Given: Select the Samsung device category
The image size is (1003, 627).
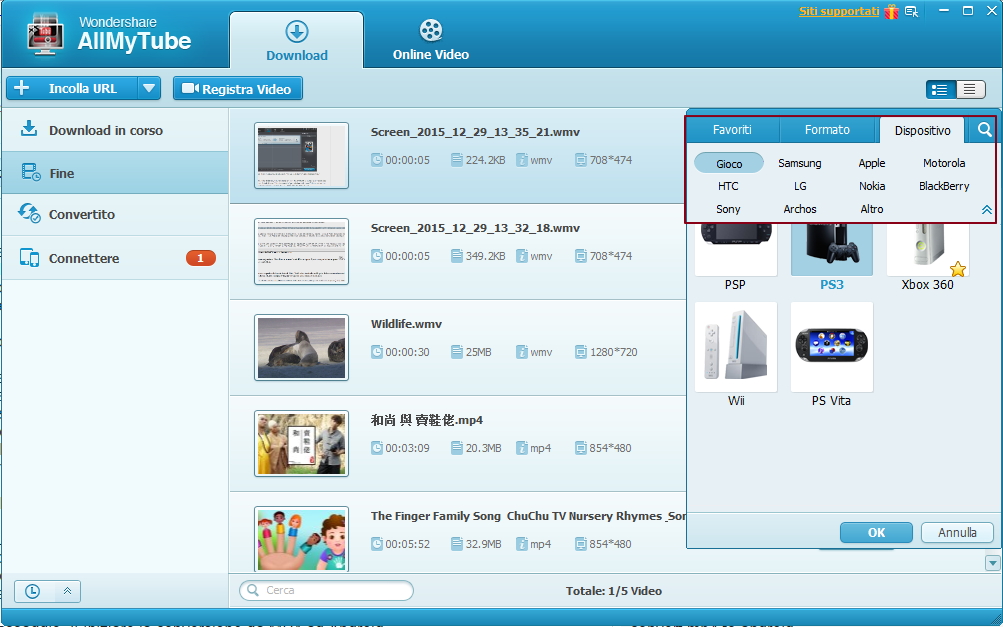Looking at the screenshot, I should pos(799,163).
